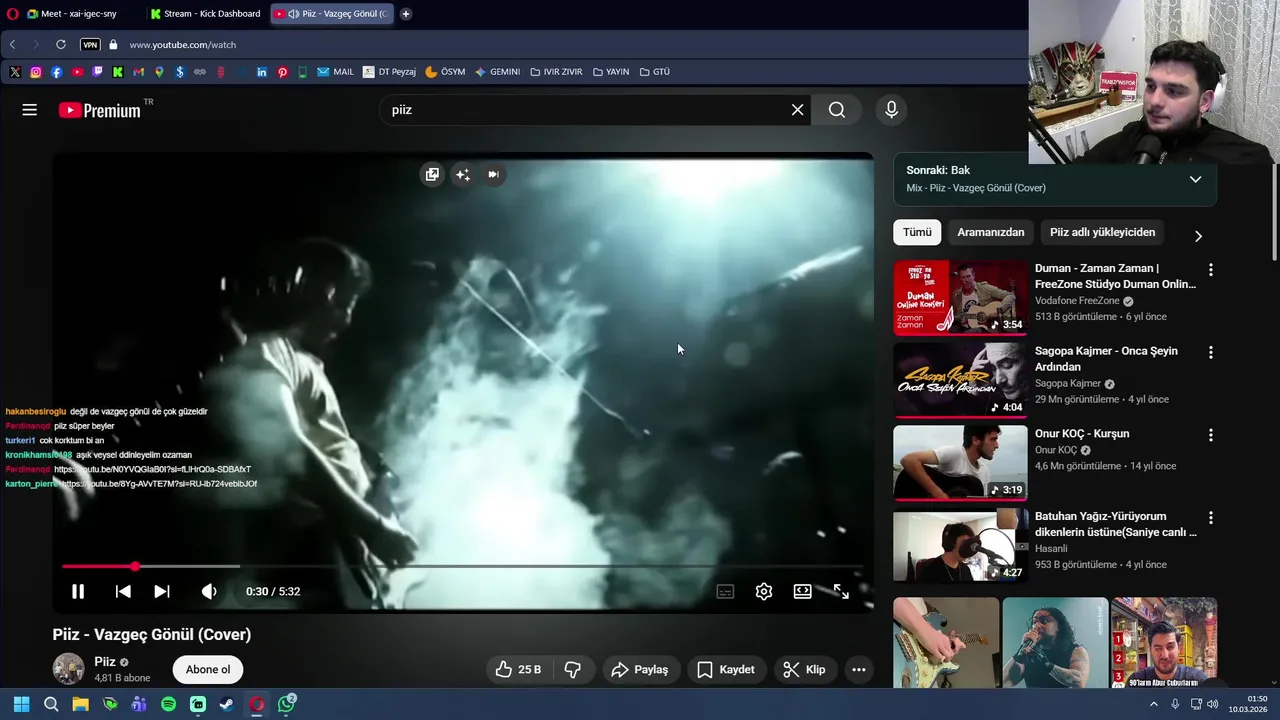Seek on the red video progress bar
The width and height of the screenshot is (1280, 720).
[463, 566]
